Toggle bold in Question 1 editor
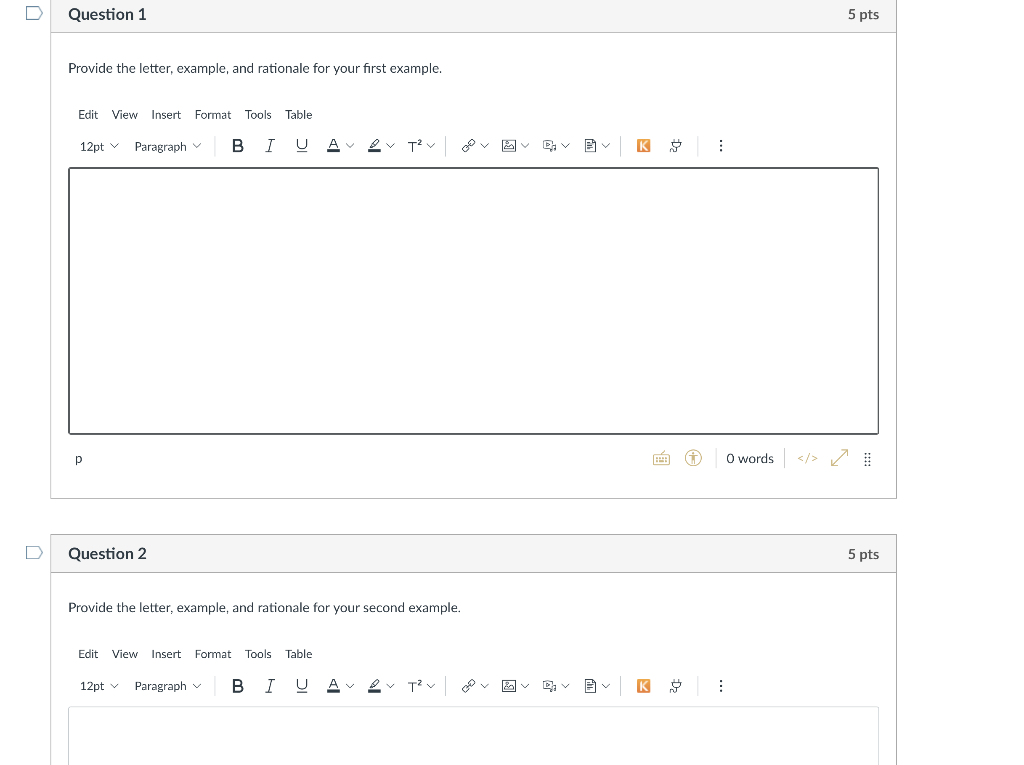Image resolution: width=1024 pixels, height=765 pixels. (238, 146)
